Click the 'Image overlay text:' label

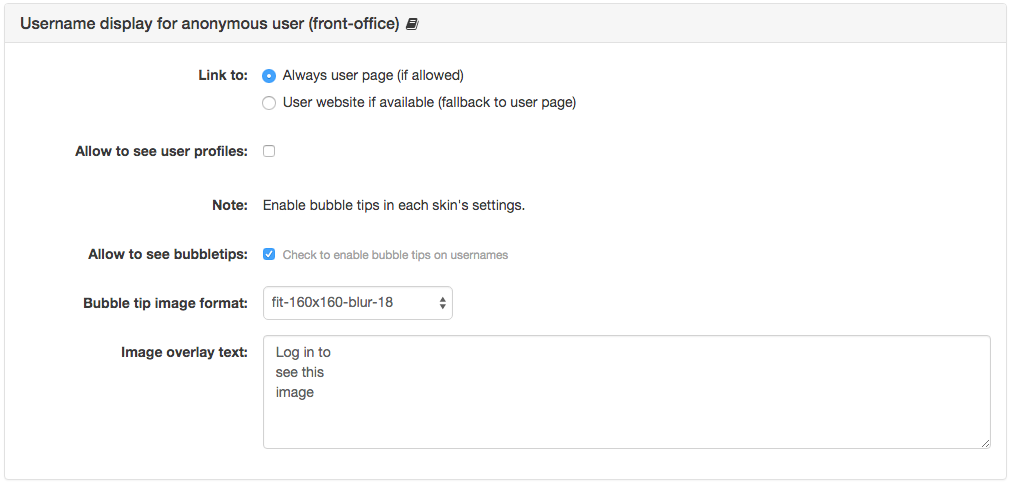point(185,352)
